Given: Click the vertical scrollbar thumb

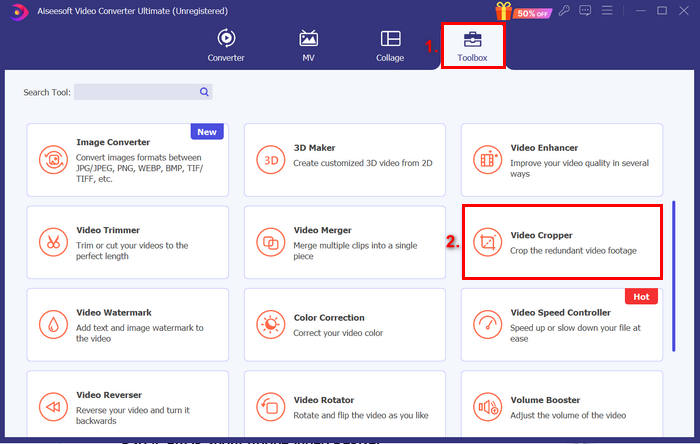Looking at the screenshot, I should (674, 276).
